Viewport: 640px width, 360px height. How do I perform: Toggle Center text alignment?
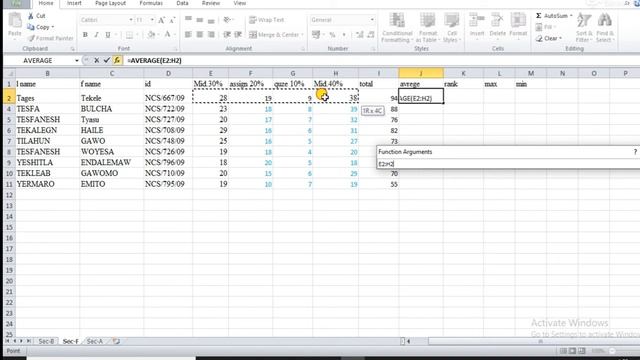click(x=200, y=35)
